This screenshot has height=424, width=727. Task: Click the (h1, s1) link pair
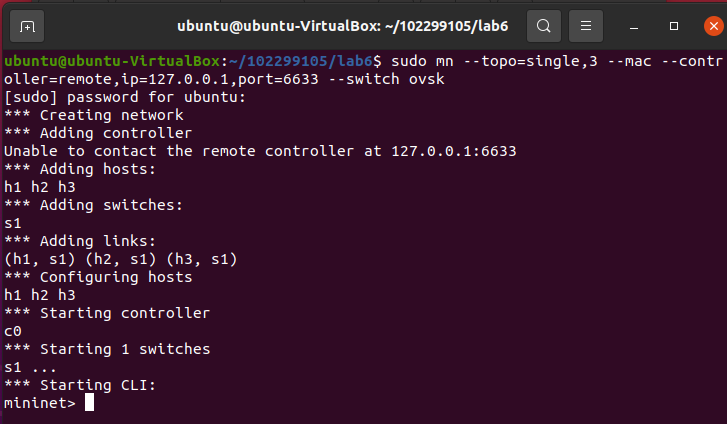36,259
